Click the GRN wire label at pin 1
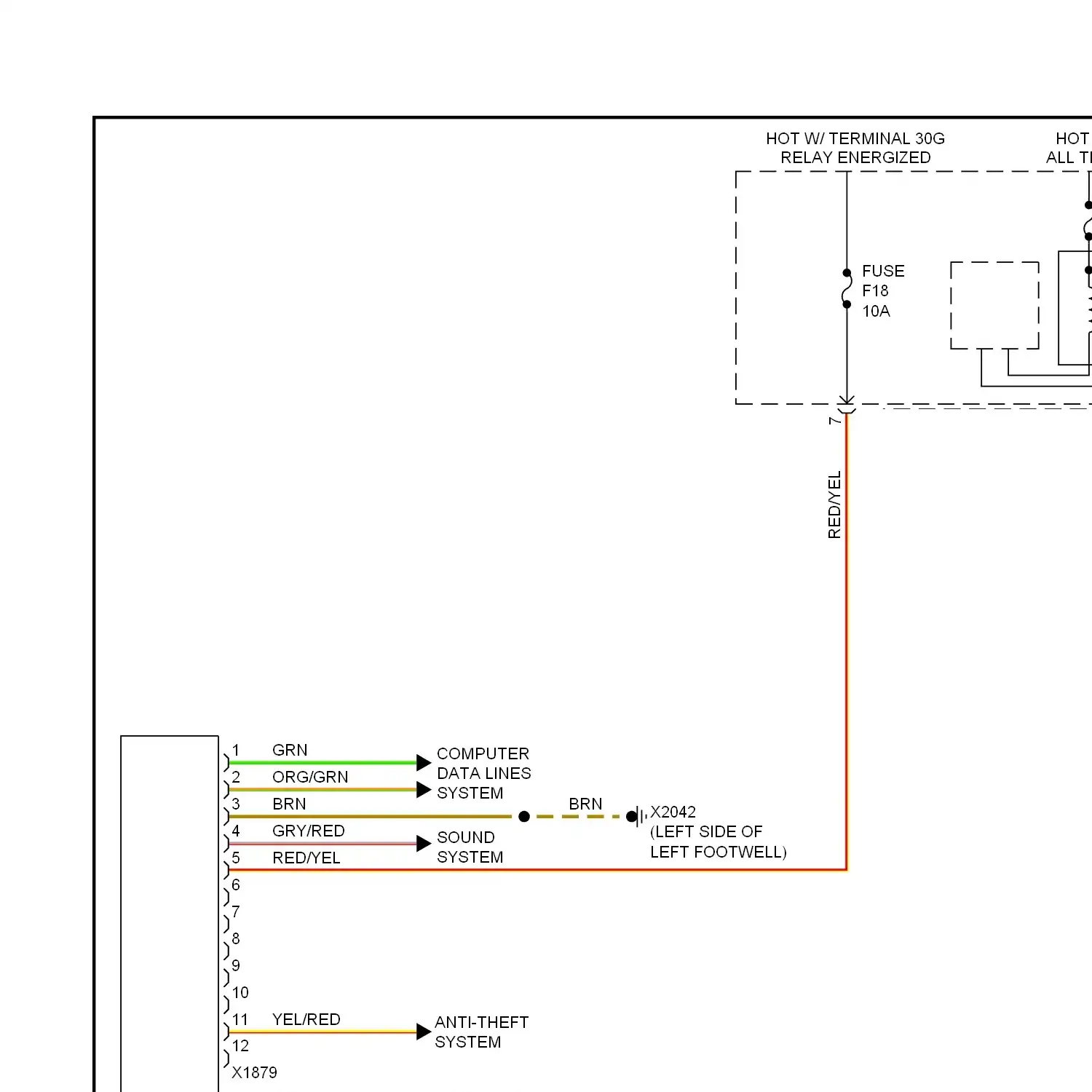The height and width of the screenshot is (1092, 1092). 290,750
